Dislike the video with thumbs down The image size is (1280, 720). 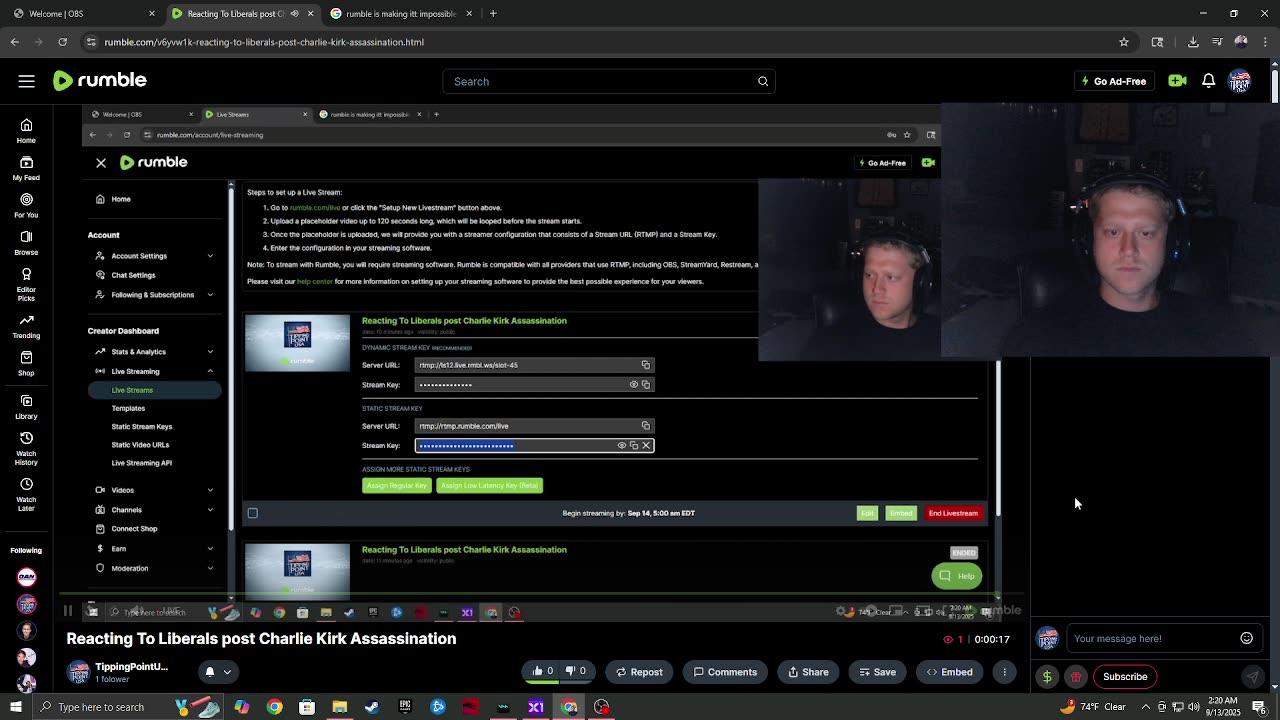click(576, 672)
